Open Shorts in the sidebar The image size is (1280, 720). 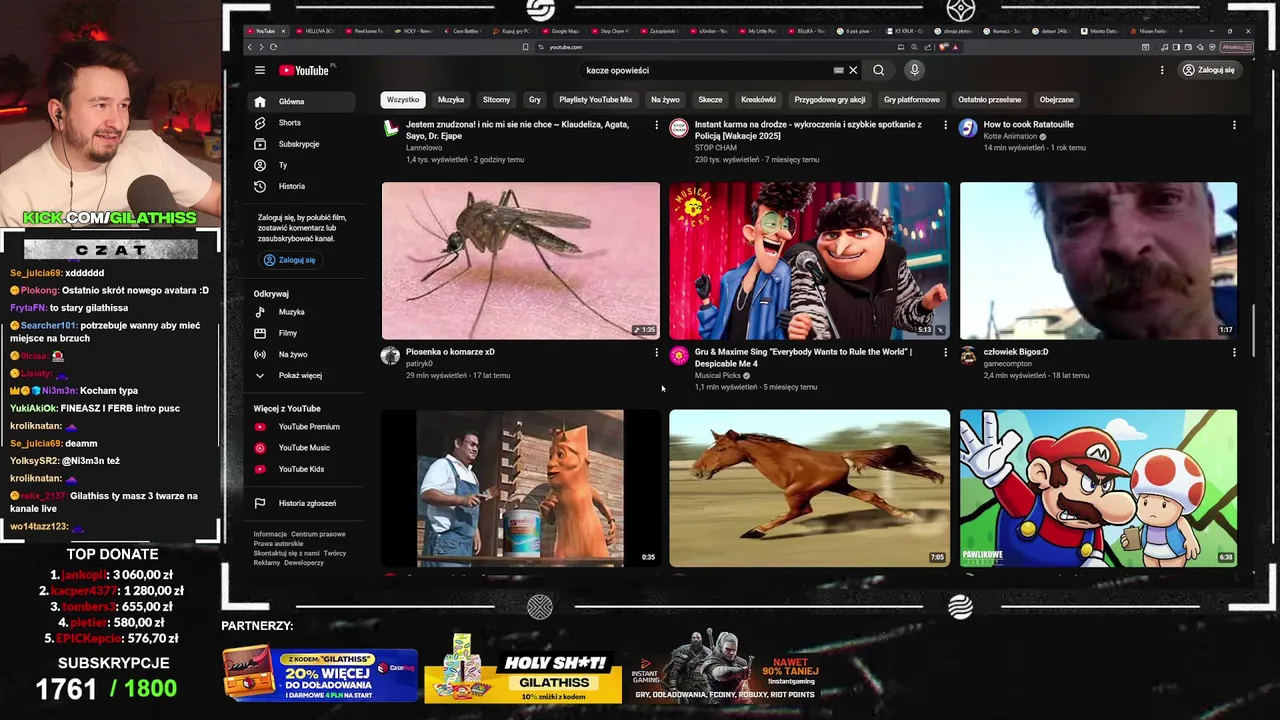(301, 122)
